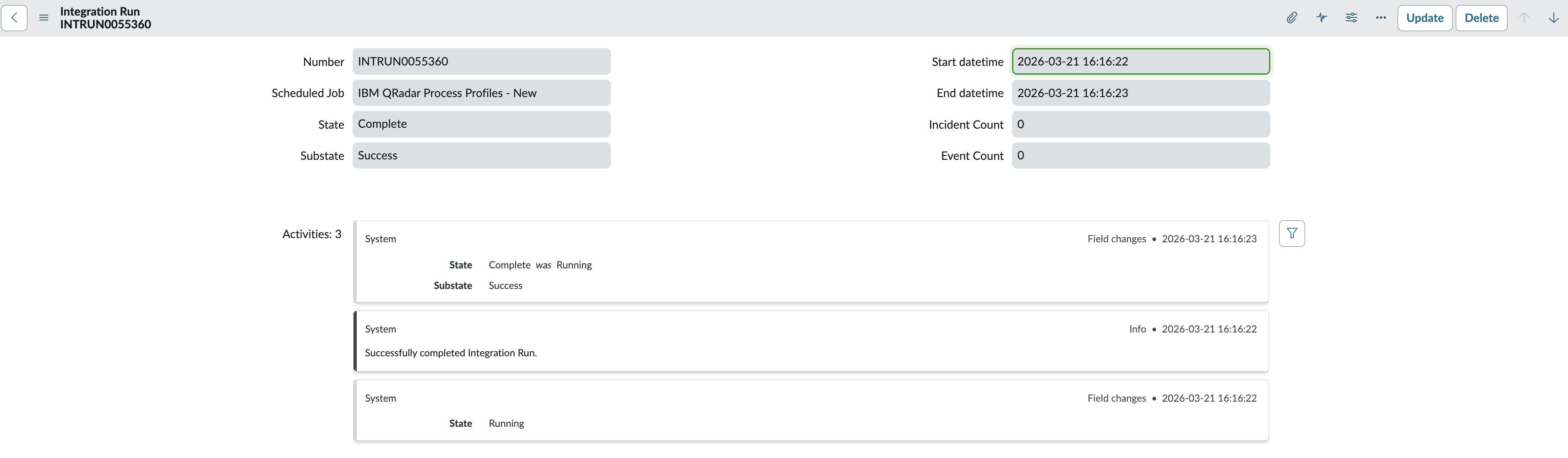Click the Scheduled Job label
This screenshot has height=458, width=1568.
[307, 93]
